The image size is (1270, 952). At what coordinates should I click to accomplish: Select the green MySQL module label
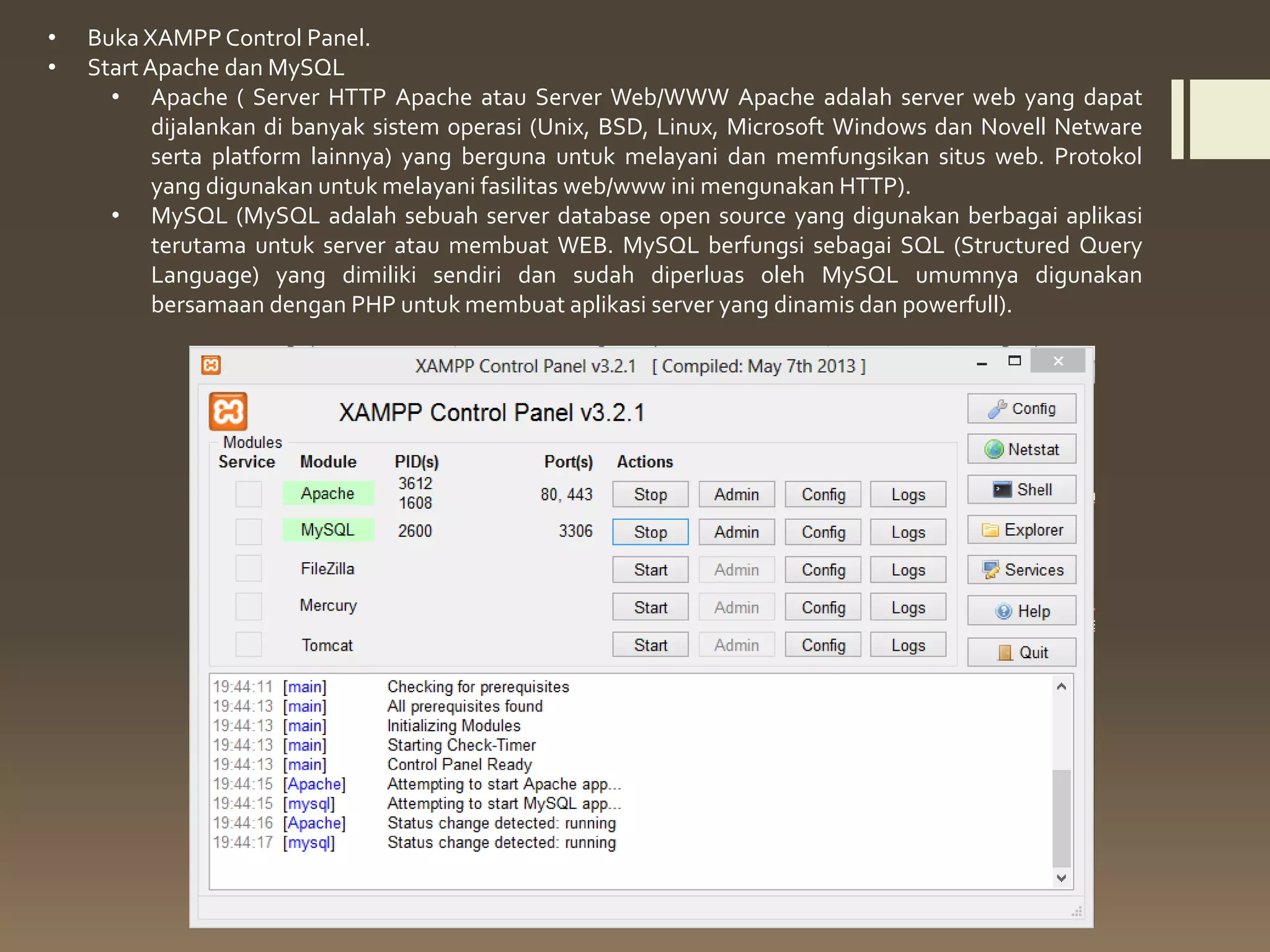[328, 530]
